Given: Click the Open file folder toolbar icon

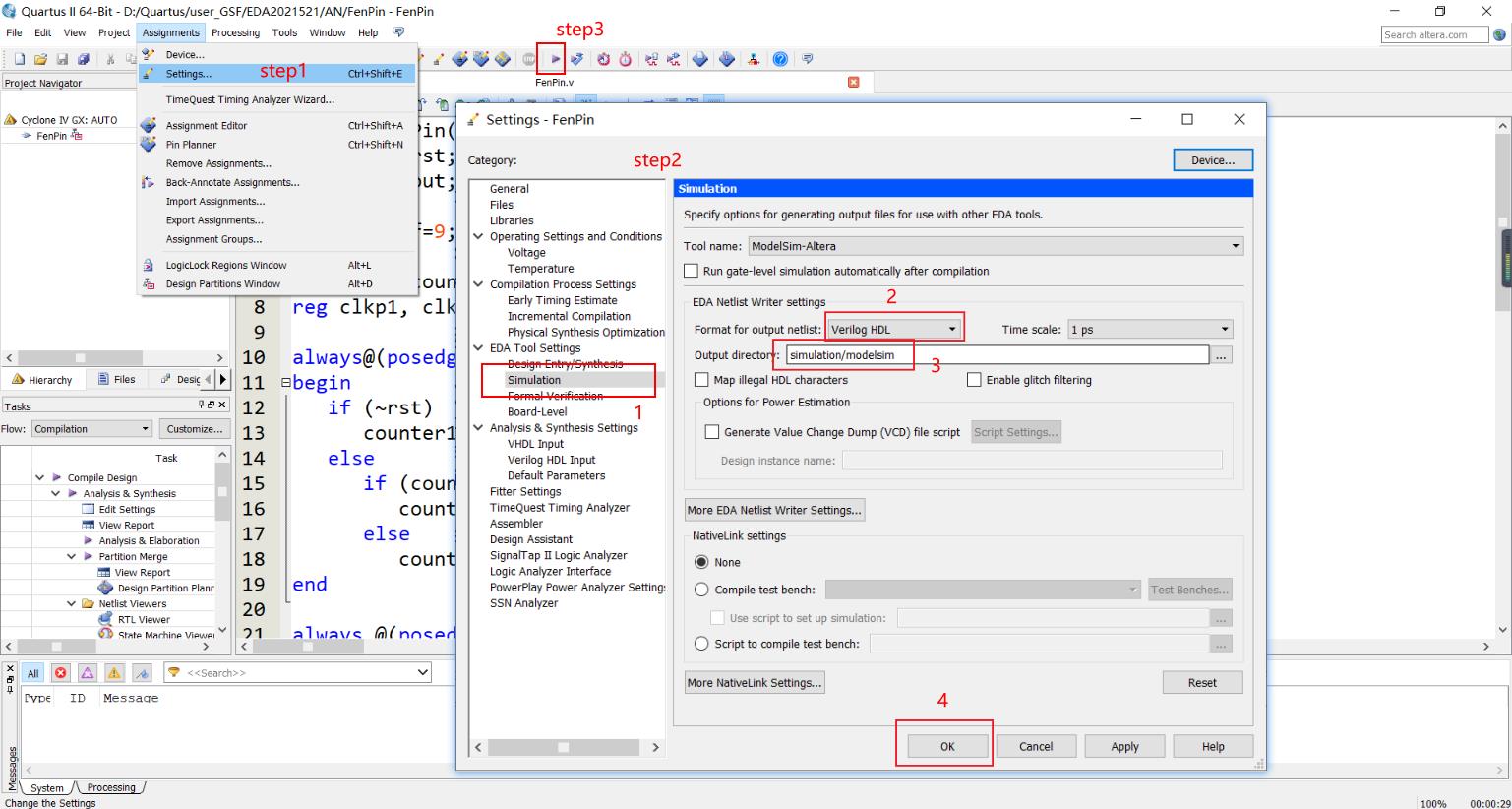Looking at the screenshot, I should [x=40, y=60].
